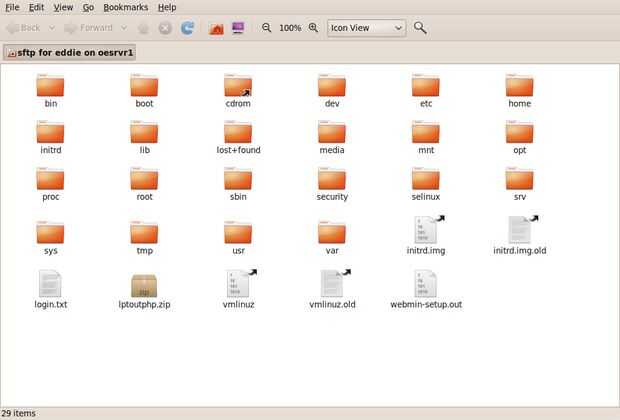Open the search magnifier icon
Screen dimensions: 620x420
coord(420,28)
